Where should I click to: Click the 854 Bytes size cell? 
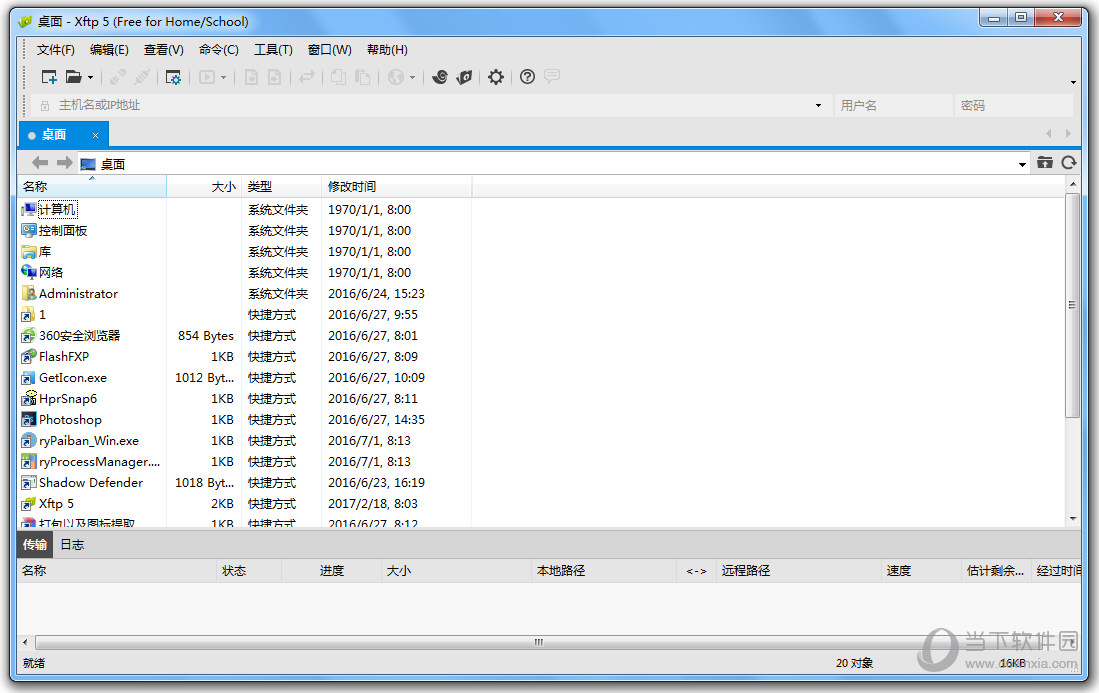point(205,336)
